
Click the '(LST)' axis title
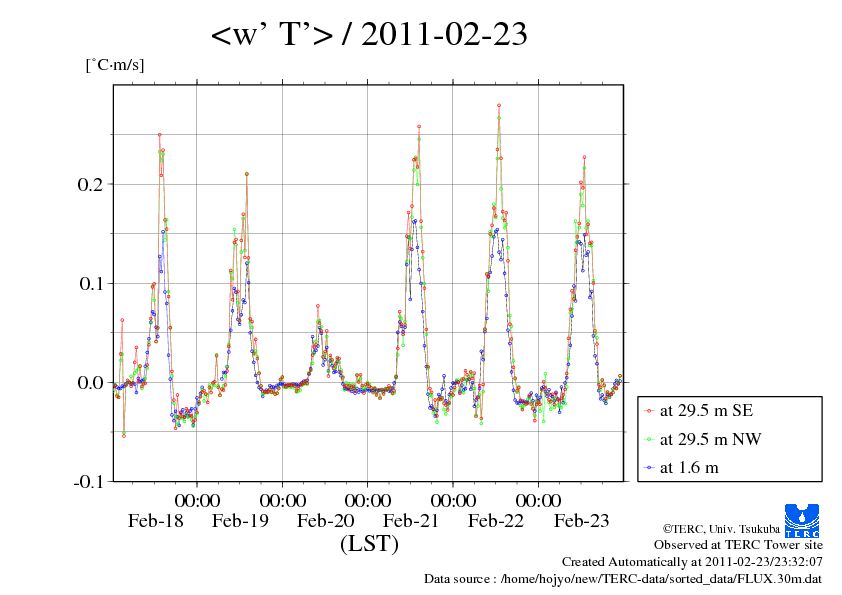[369, 543]
